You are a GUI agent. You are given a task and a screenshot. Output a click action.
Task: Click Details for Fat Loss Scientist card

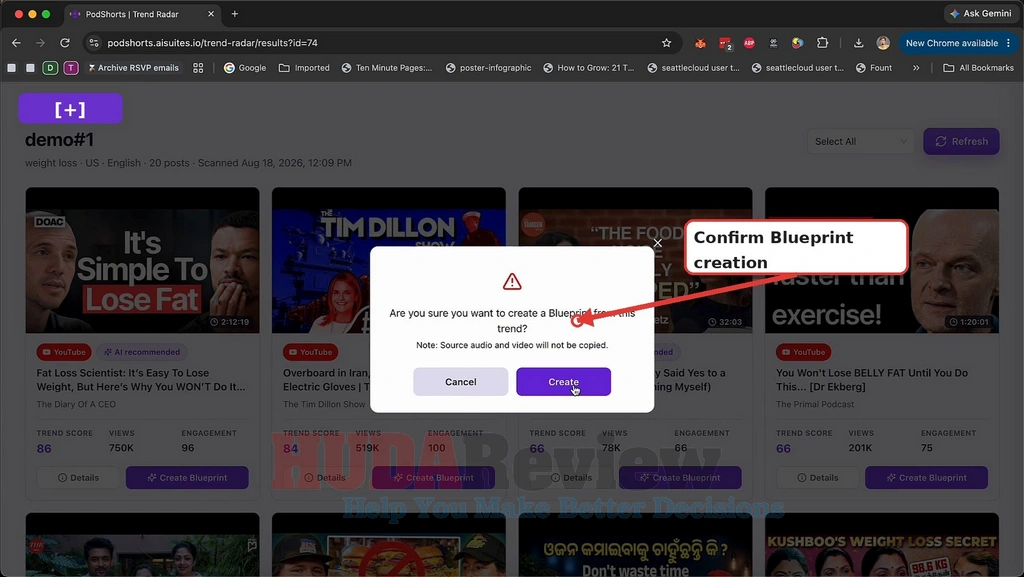point(78,478)
